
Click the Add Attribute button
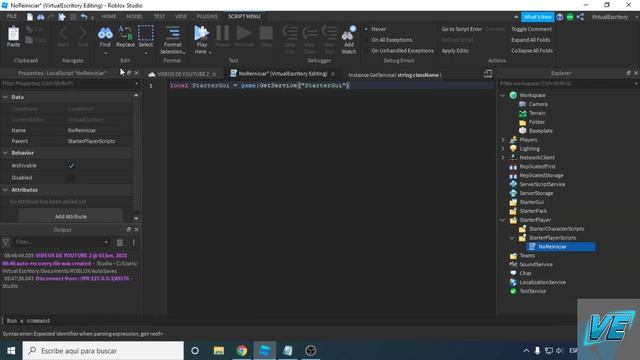point(71,216)
